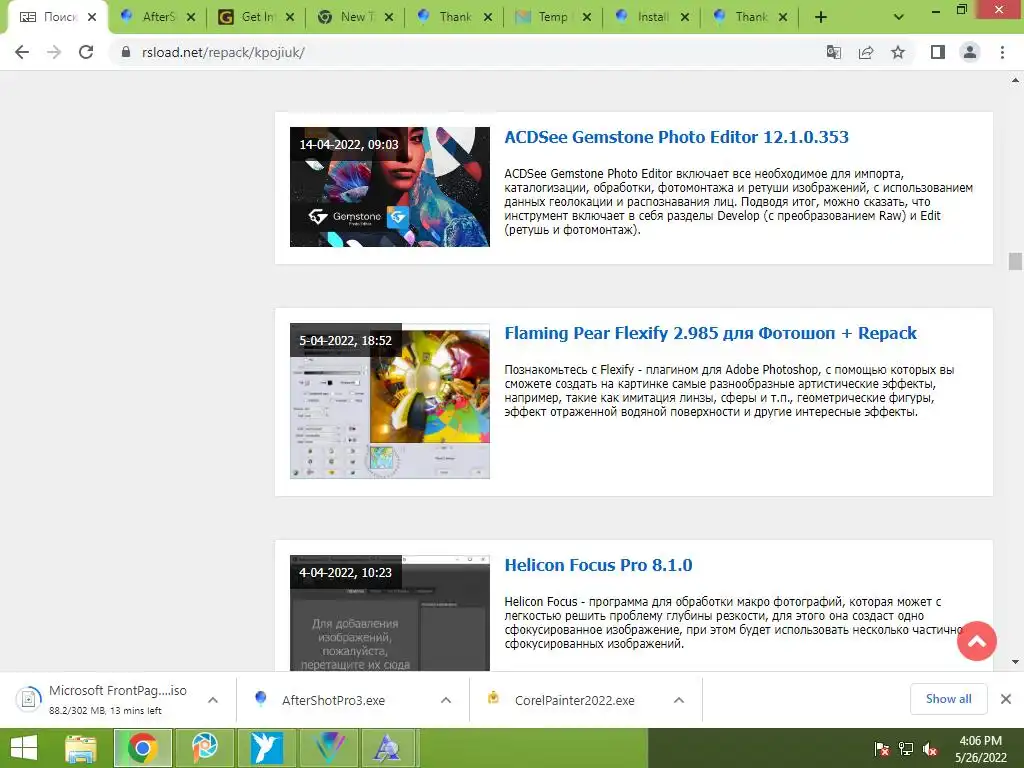Share this page via share icon
The height and width of the screenshot is (768, 1024).
point(866,52)
